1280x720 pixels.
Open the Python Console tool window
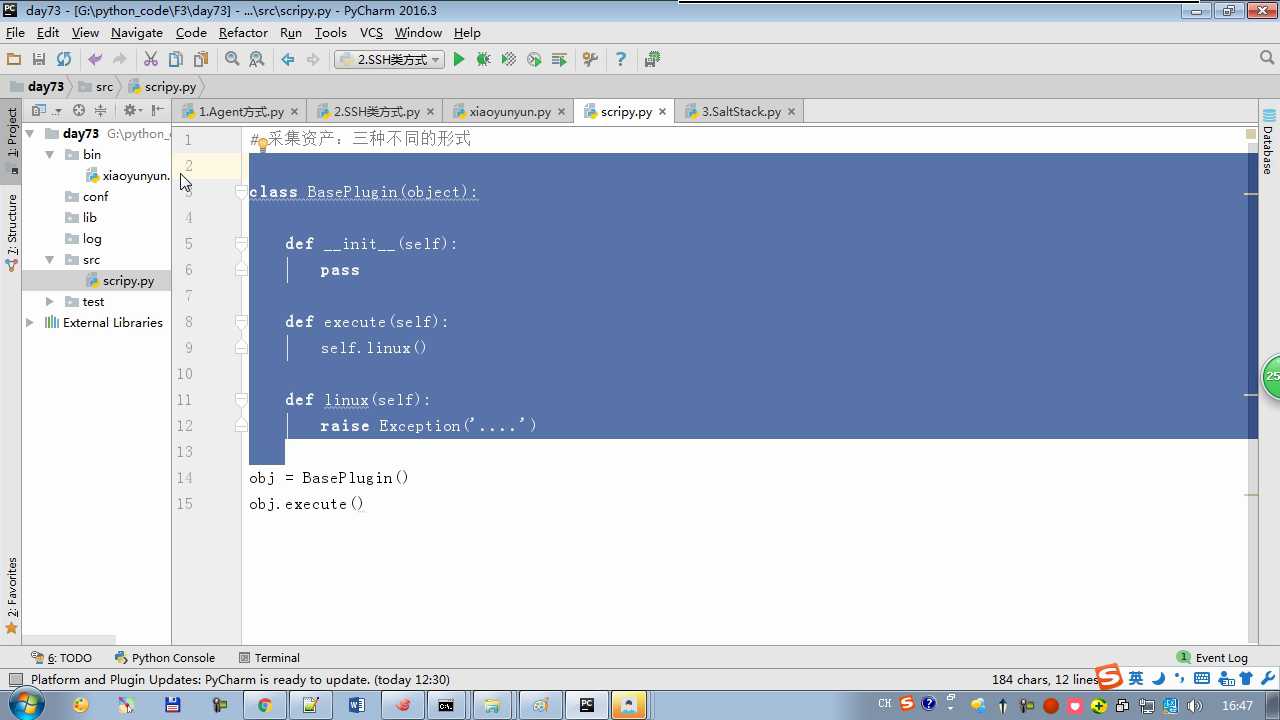[x=165, y=658]
